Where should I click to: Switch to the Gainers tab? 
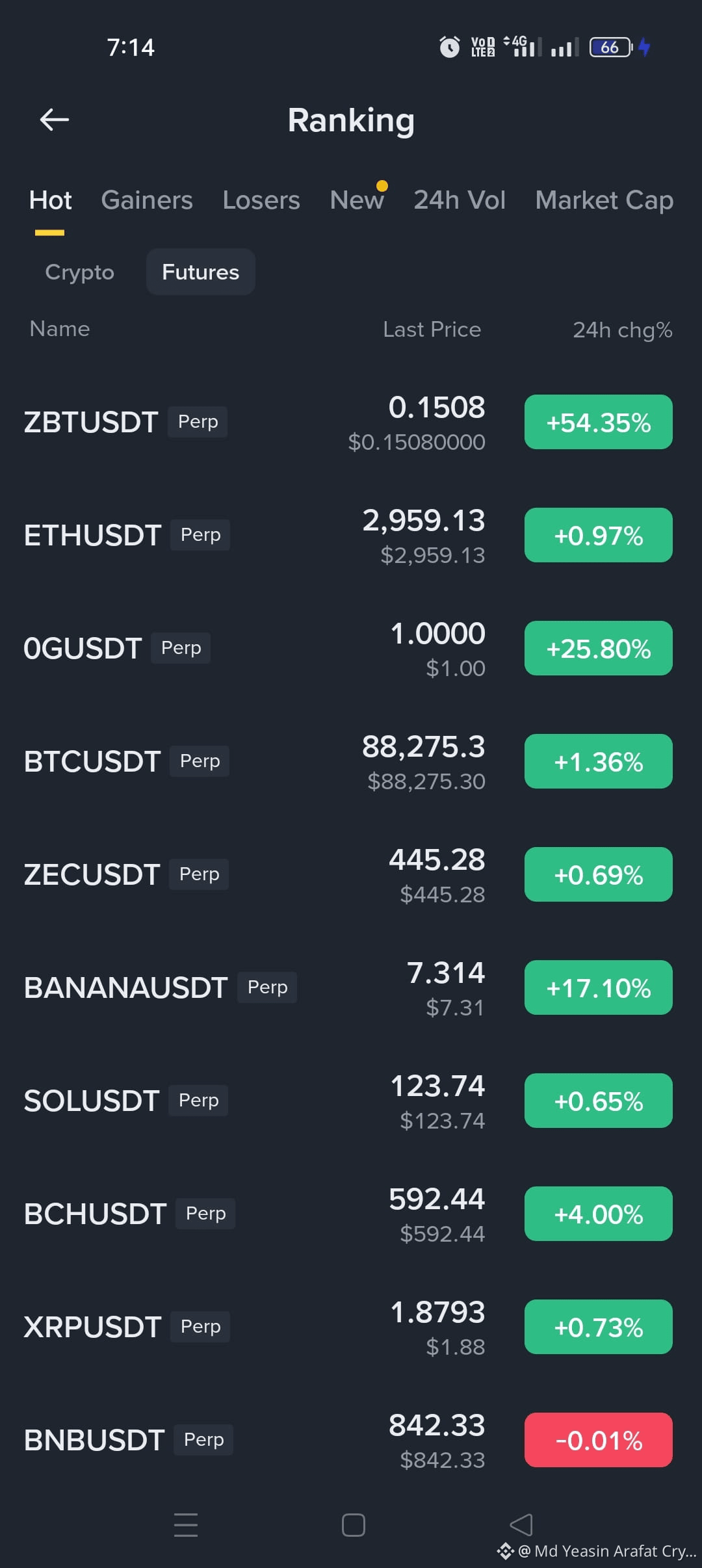click(147, 200)
